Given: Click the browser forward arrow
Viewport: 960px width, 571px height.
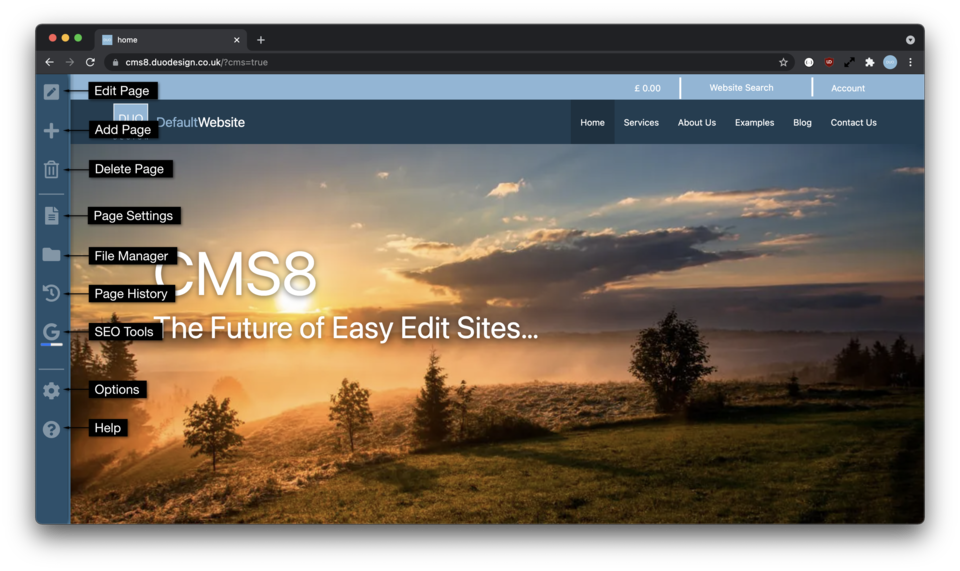Looking at the screenshot, I should click(x=70, y=62).
